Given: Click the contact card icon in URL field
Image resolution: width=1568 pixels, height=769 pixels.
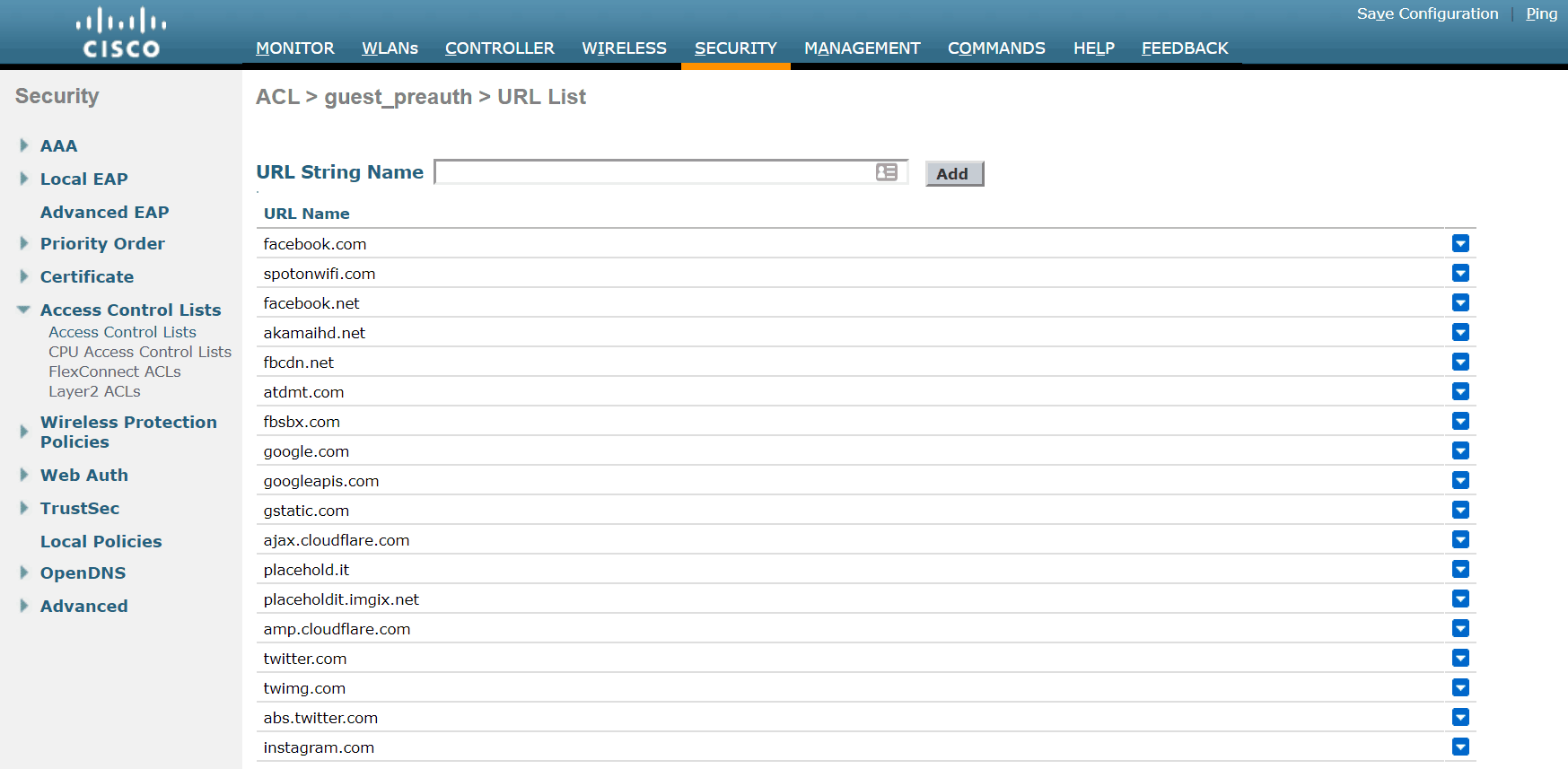Looking at the screenshot, I should (887, 172).
